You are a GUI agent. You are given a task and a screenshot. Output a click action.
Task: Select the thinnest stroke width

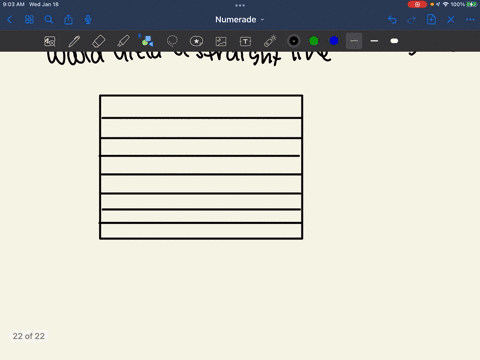pos(354,41)
